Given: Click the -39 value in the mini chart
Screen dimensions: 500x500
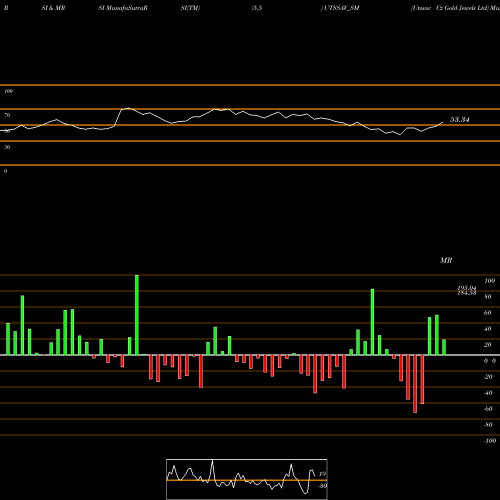Looking at the screenshot, I should pos(323,486).
